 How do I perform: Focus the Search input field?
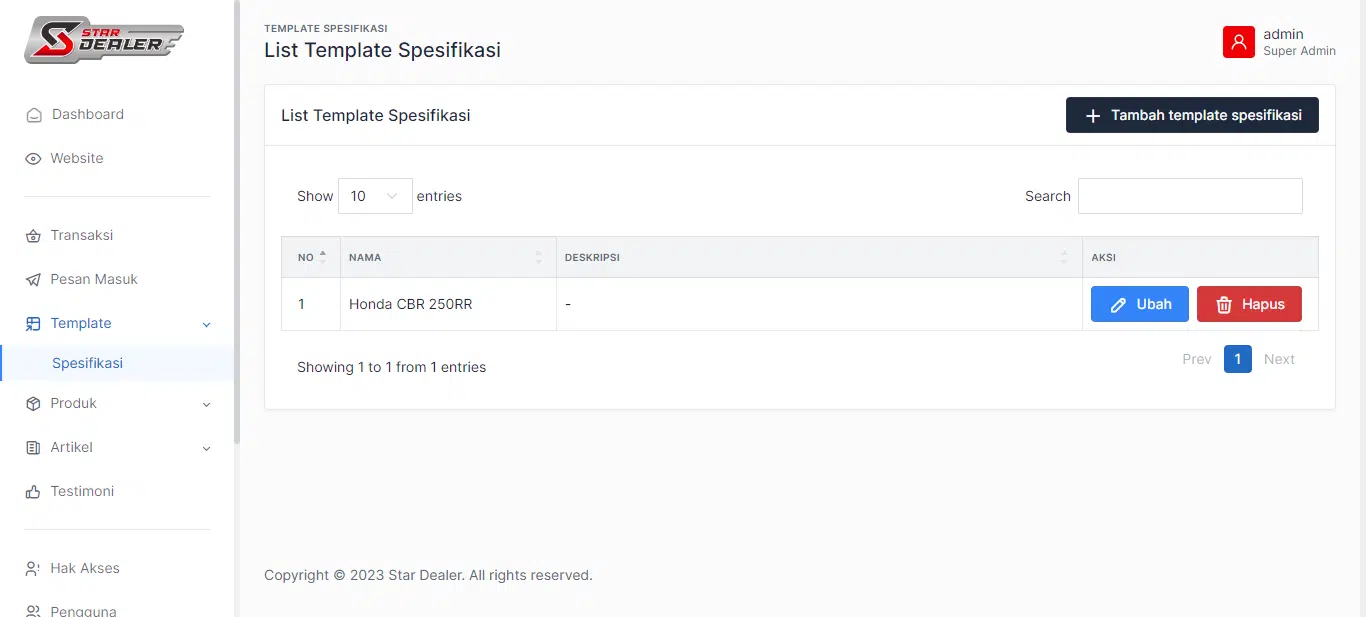[x=1190, y=196]
